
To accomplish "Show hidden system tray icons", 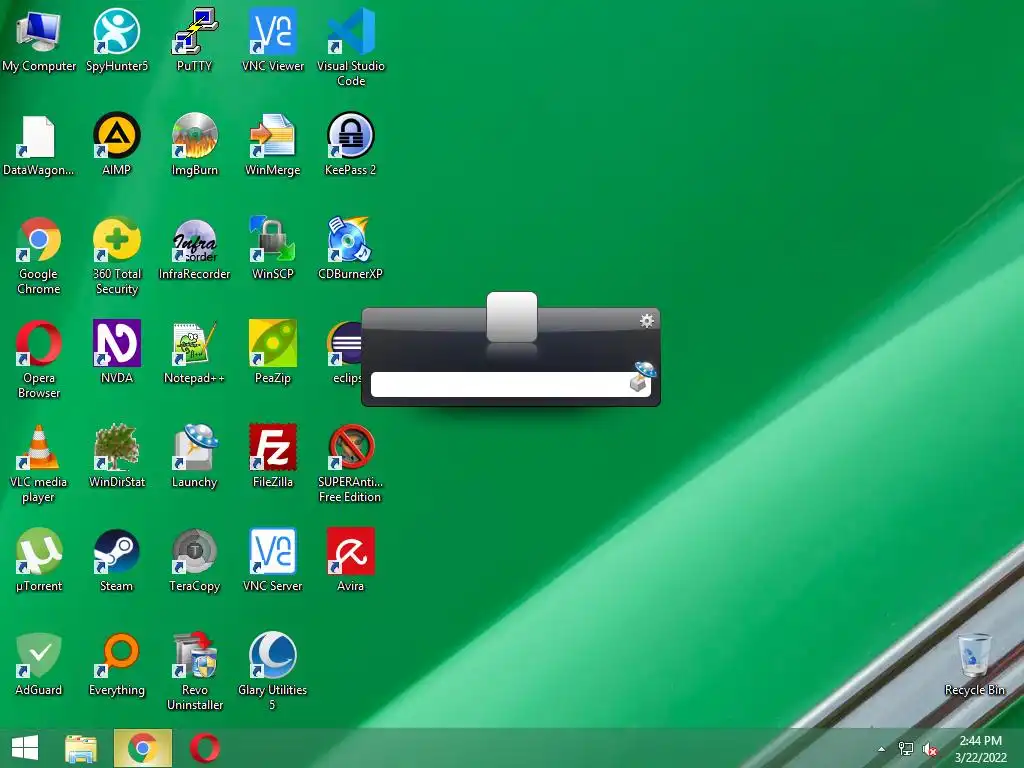I will (x=882, y=749).
